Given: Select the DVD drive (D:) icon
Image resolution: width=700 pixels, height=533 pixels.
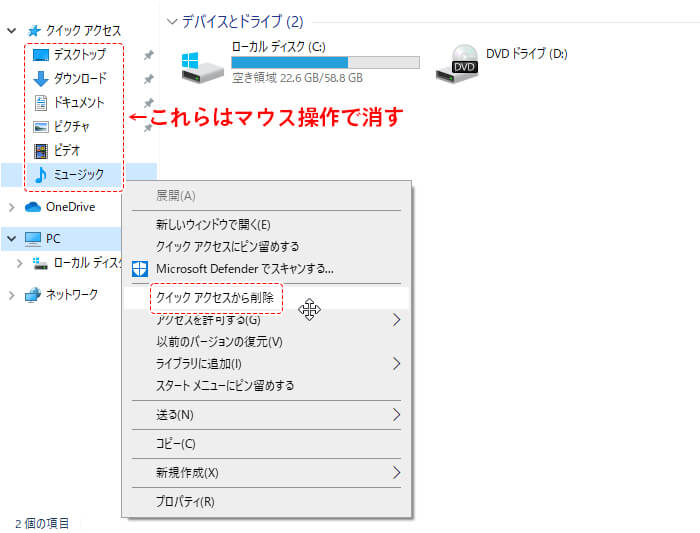Looking at the screenshot, I should 457,63.
